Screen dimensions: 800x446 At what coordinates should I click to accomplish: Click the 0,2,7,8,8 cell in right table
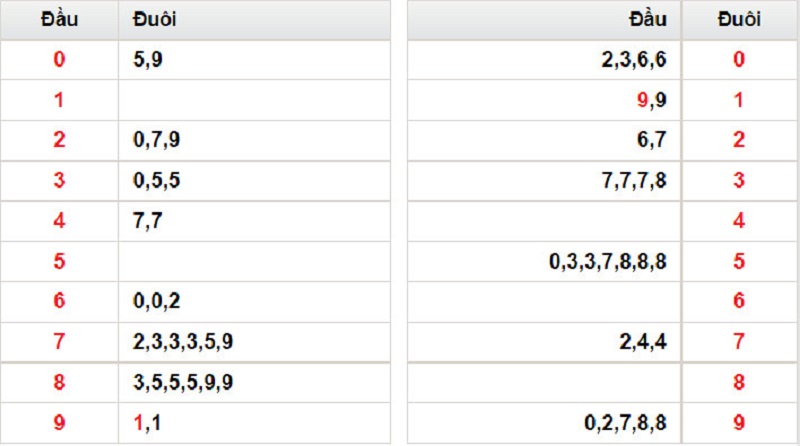625,423
